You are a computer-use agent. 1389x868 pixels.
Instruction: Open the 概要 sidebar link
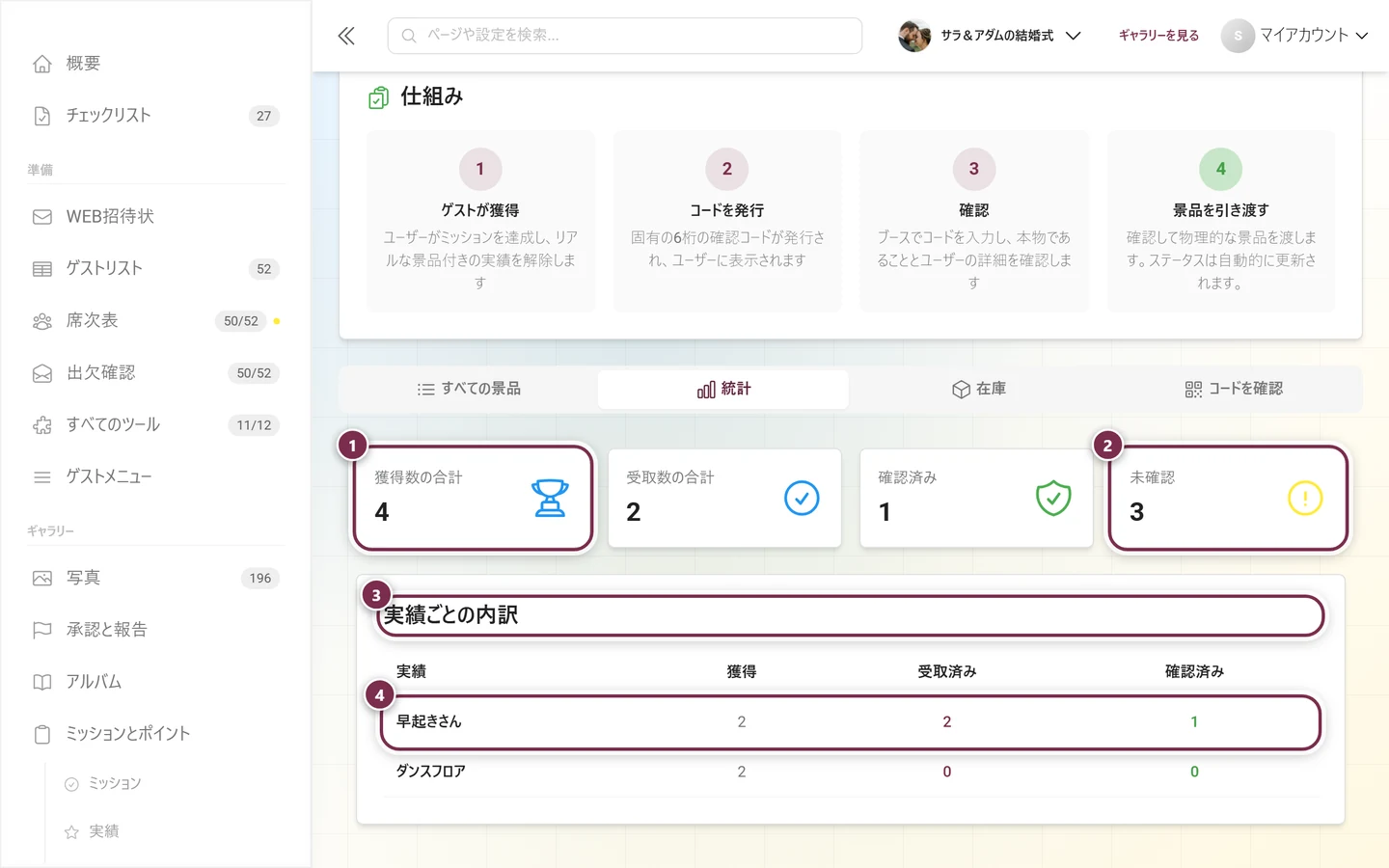tap(83, 64)
